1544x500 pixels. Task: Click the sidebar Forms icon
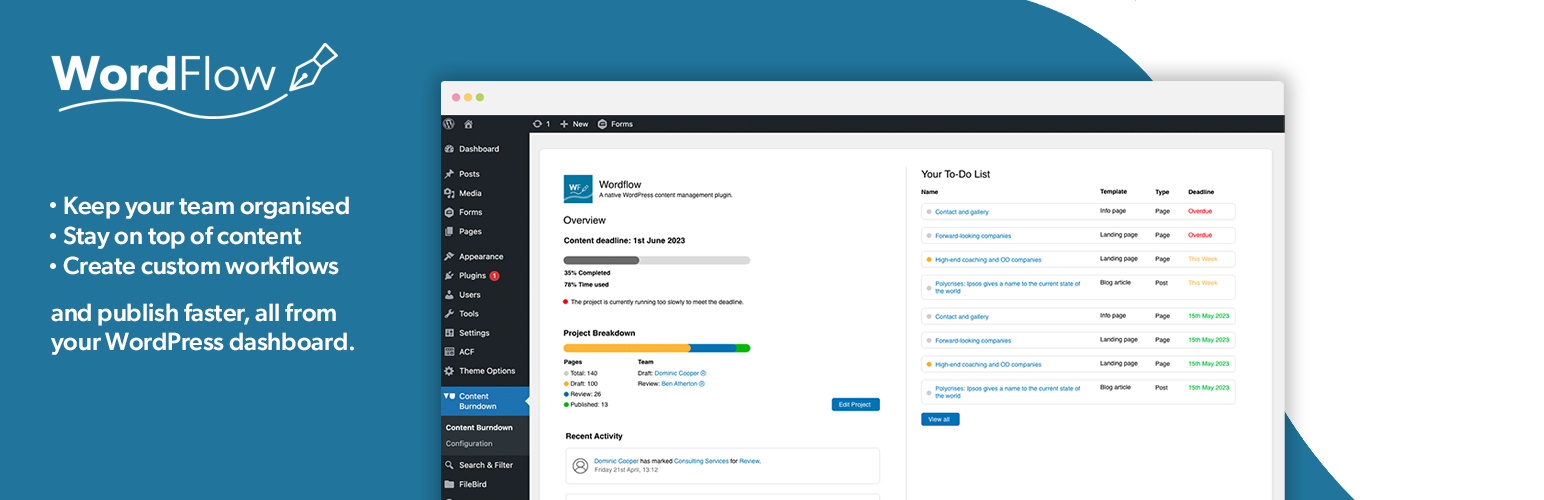click(449, 212)
